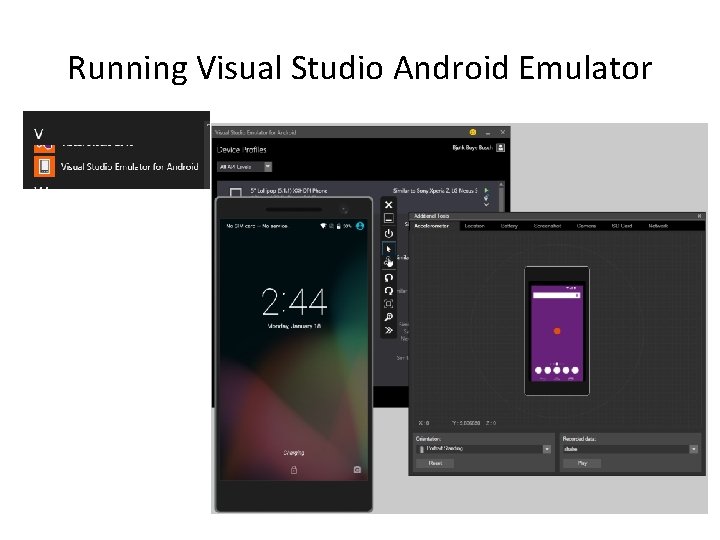Close emulator via toolbar X icon
Viewport: 720px width, 540px height.
click(x=388, y=205)
